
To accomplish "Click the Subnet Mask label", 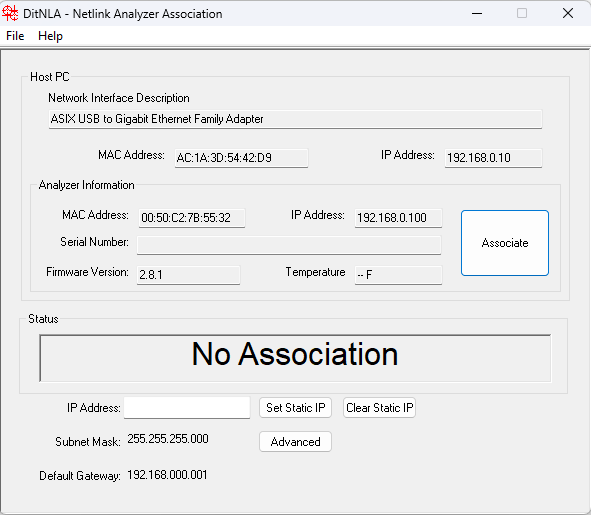I will (x=88, y=442).
